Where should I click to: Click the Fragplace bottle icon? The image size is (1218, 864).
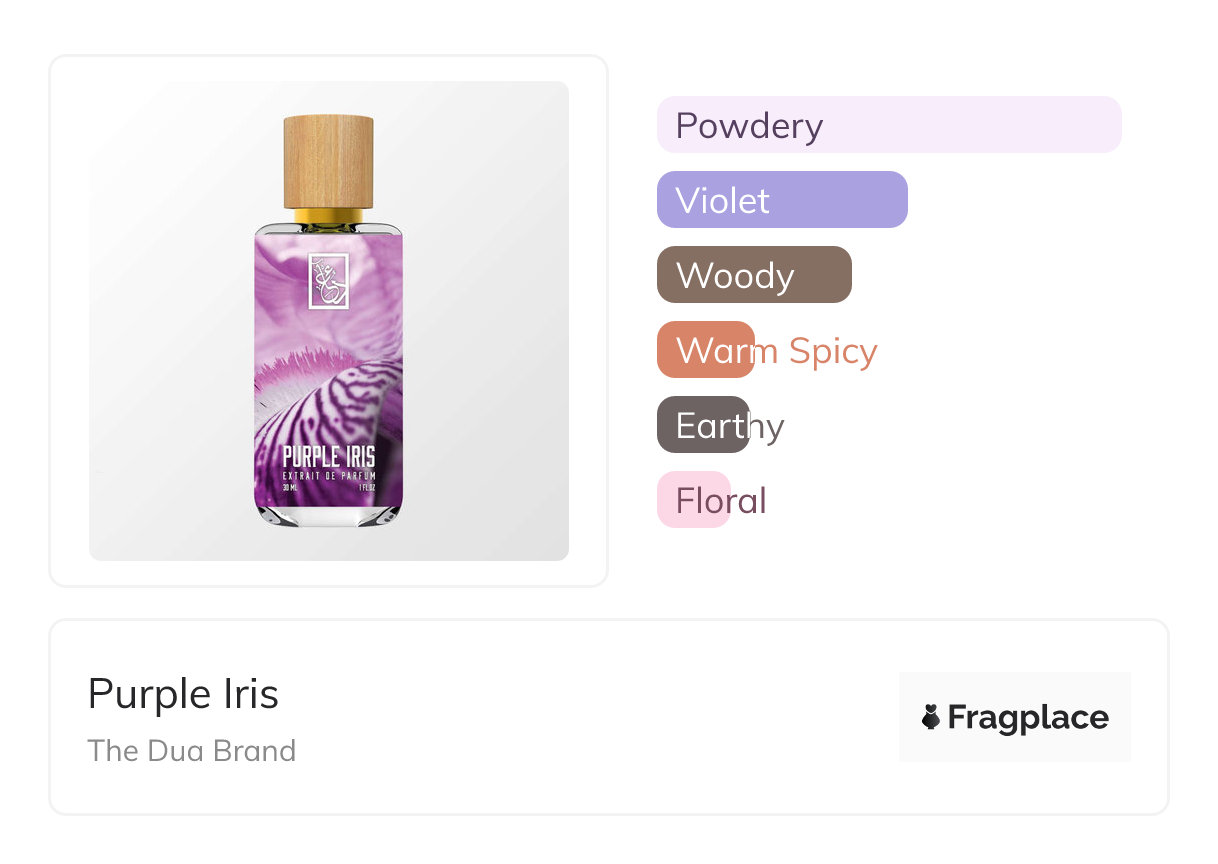(931, 717)
